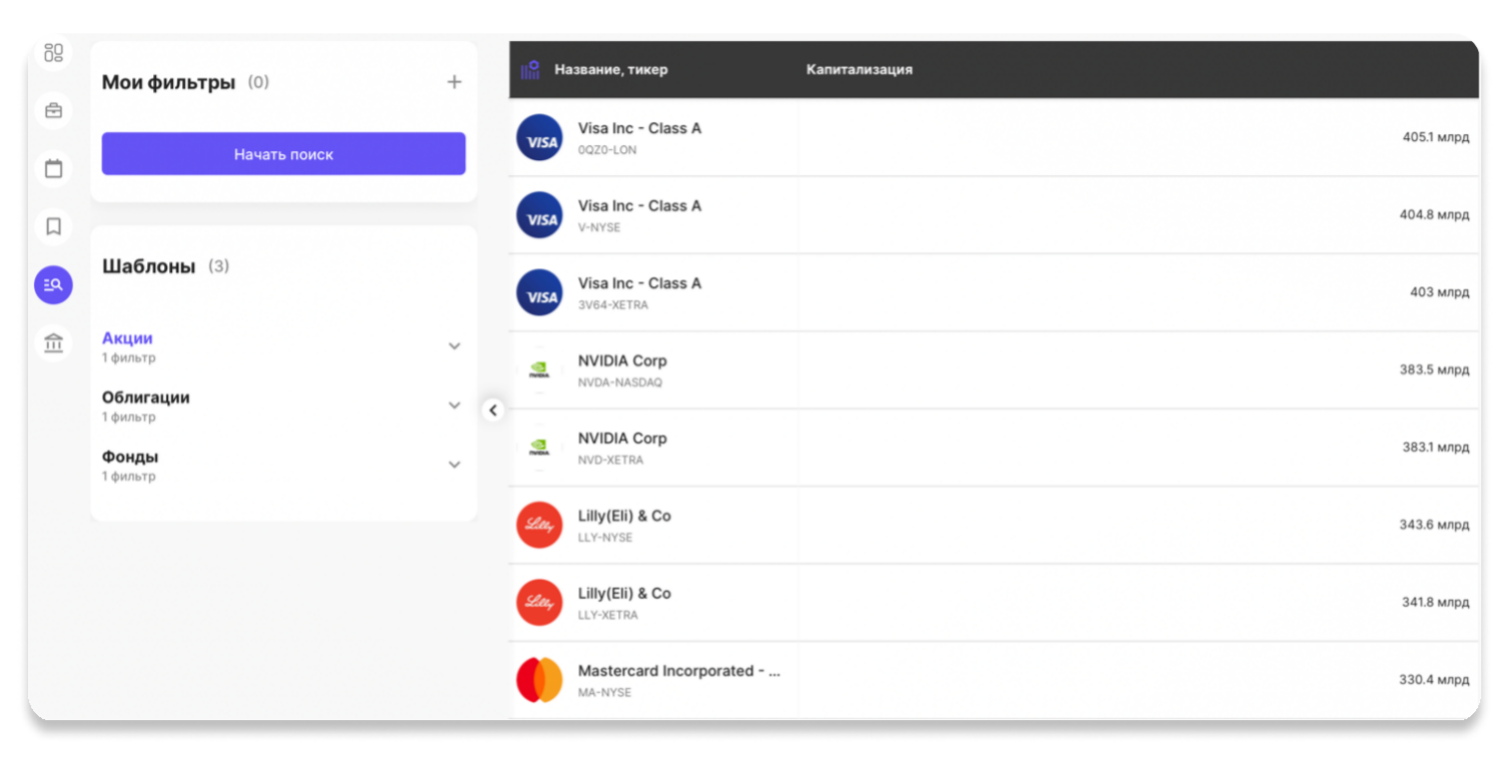Click the Visa logo for 0QZ0-LON
1511x774 pixels.
(540, 138)
